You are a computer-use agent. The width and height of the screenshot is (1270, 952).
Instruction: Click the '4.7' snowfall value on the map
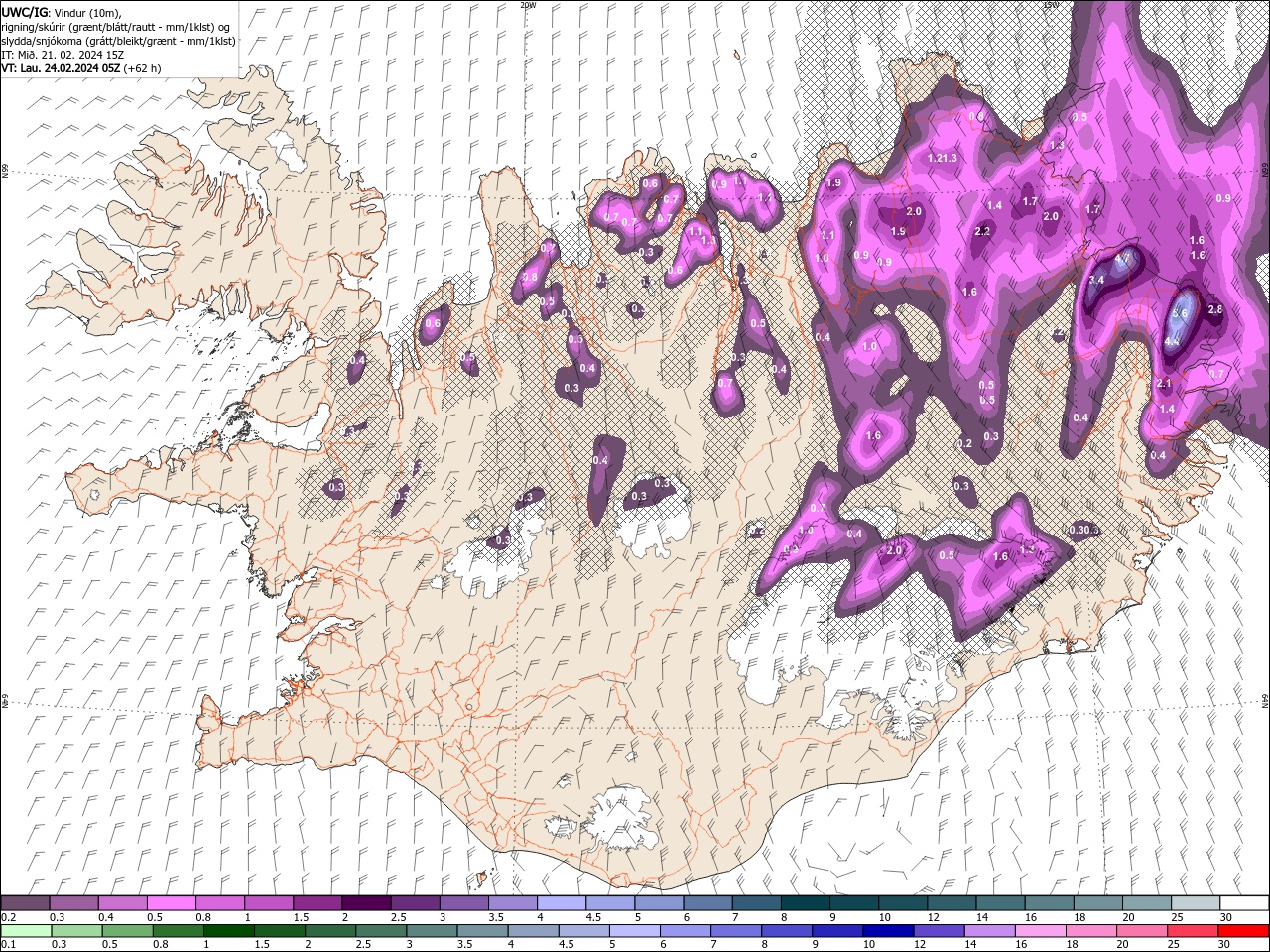(1122, 259)
